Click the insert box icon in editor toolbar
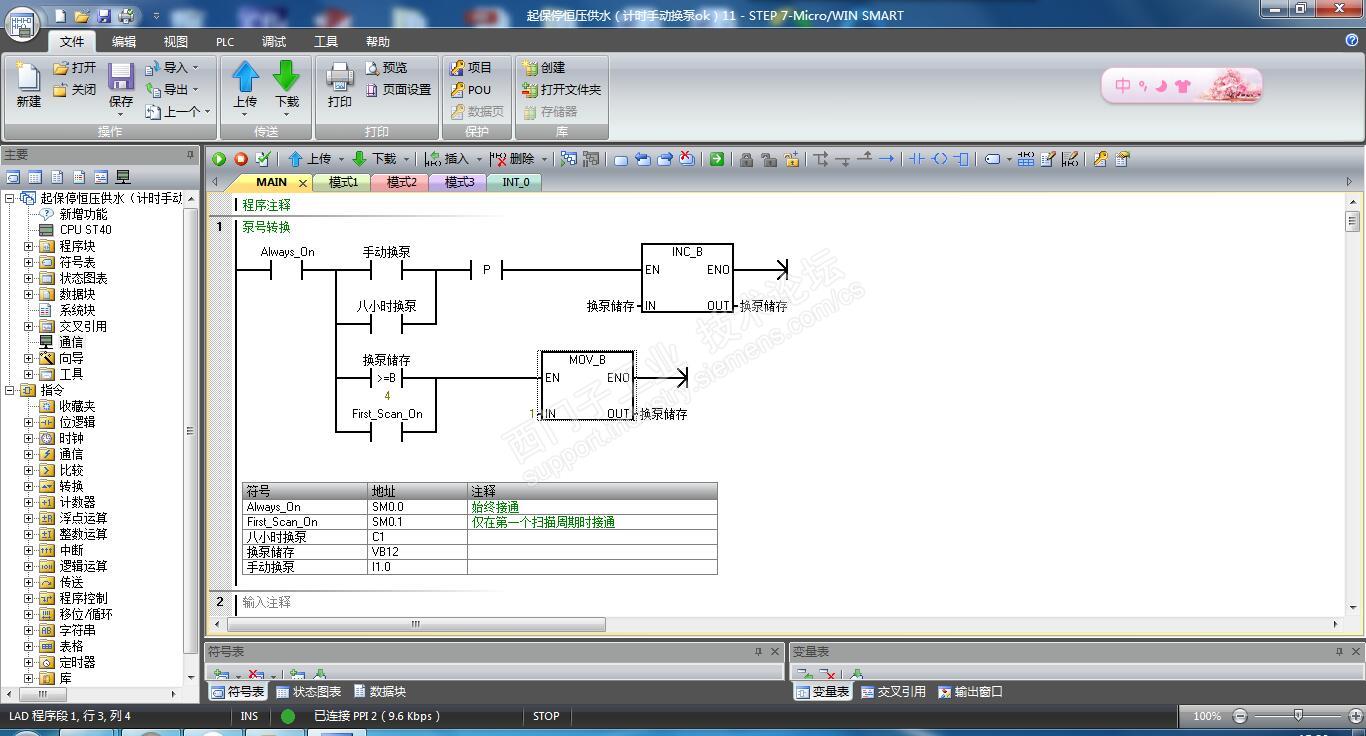The height and width of the screenshot is (736, 1366). point(961,159)
